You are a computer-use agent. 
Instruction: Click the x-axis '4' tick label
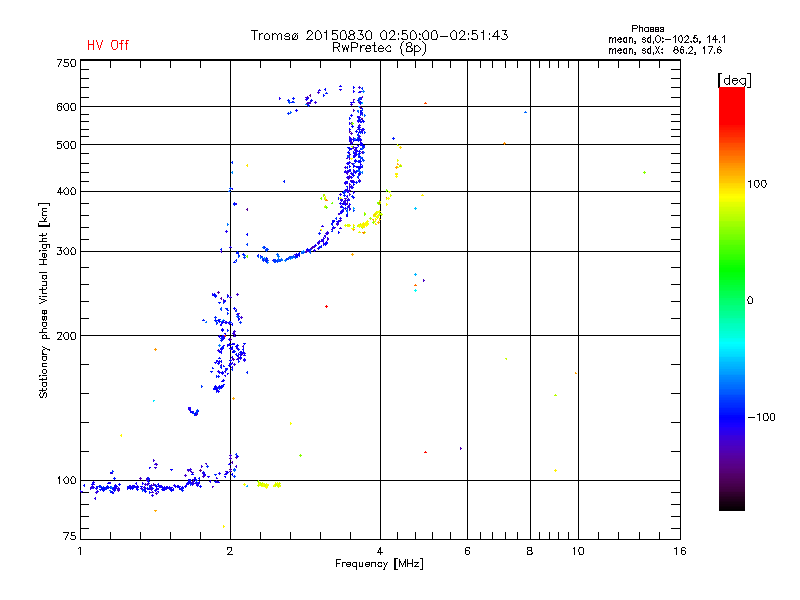(380, 551)
